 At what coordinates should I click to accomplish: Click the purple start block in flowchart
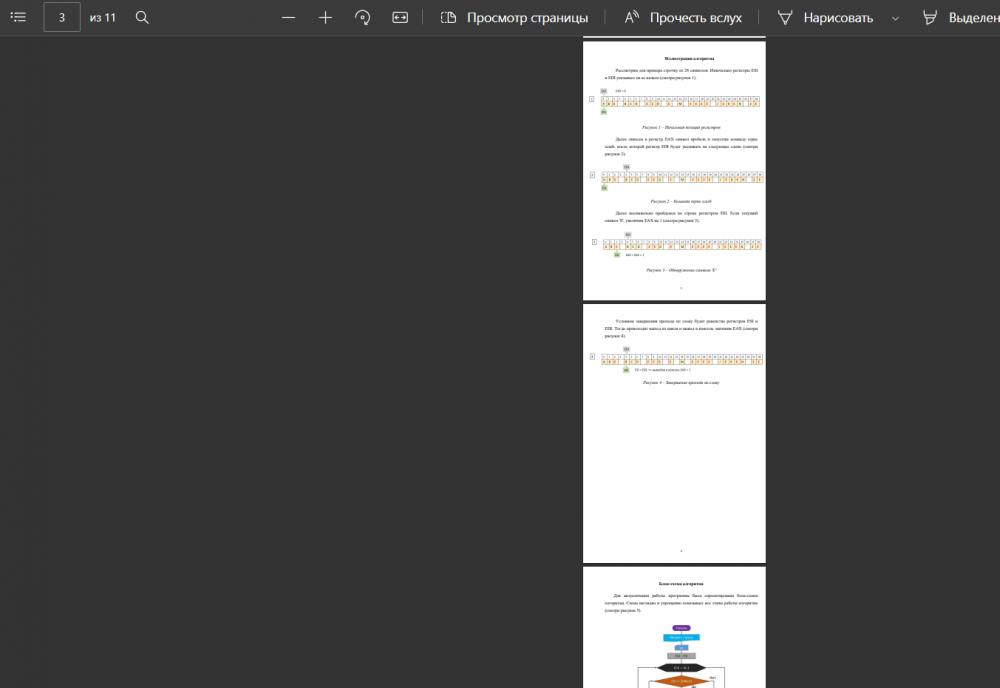[x=681, y=628]
